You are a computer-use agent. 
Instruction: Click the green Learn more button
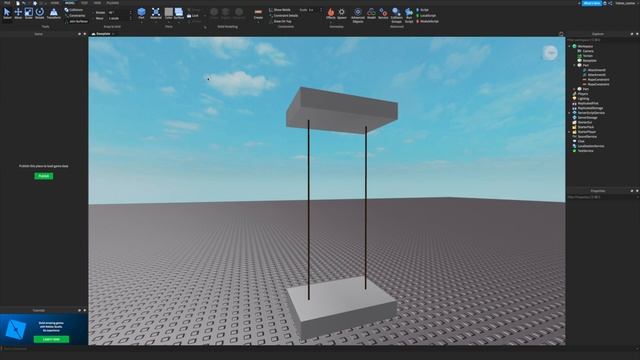coord(51,339)
